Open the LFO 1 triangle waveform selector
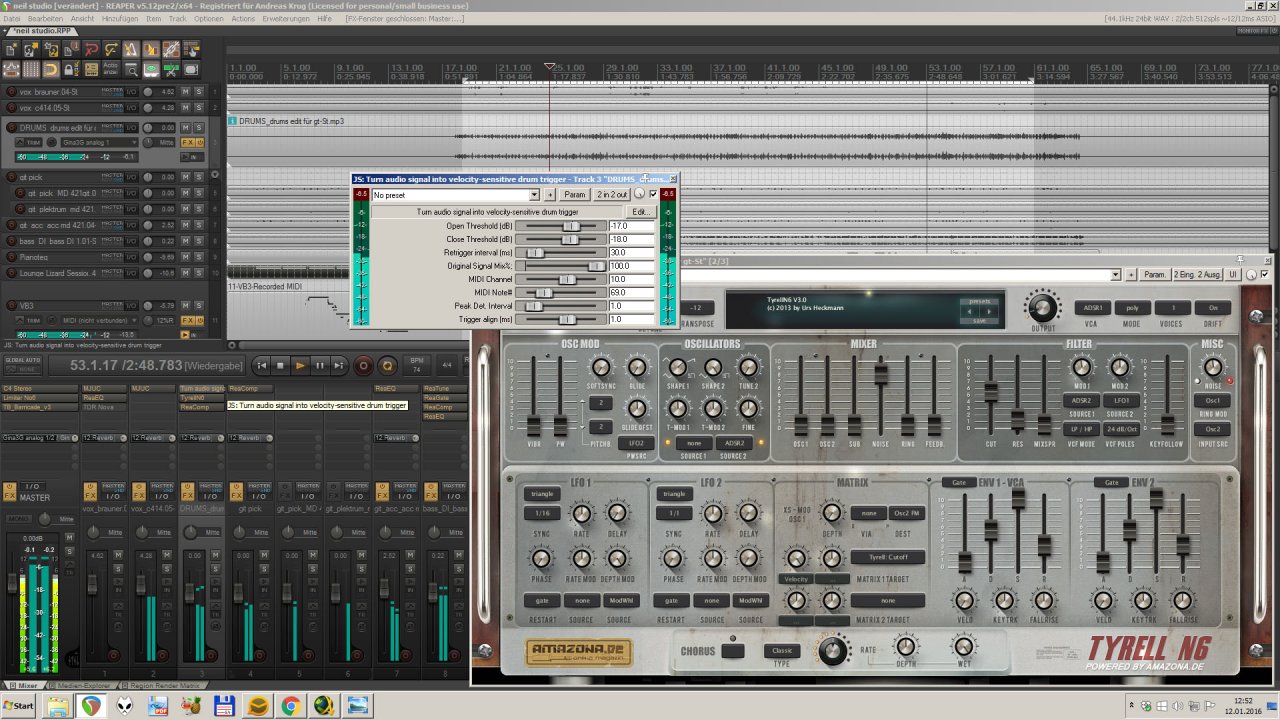 [542, 494]
